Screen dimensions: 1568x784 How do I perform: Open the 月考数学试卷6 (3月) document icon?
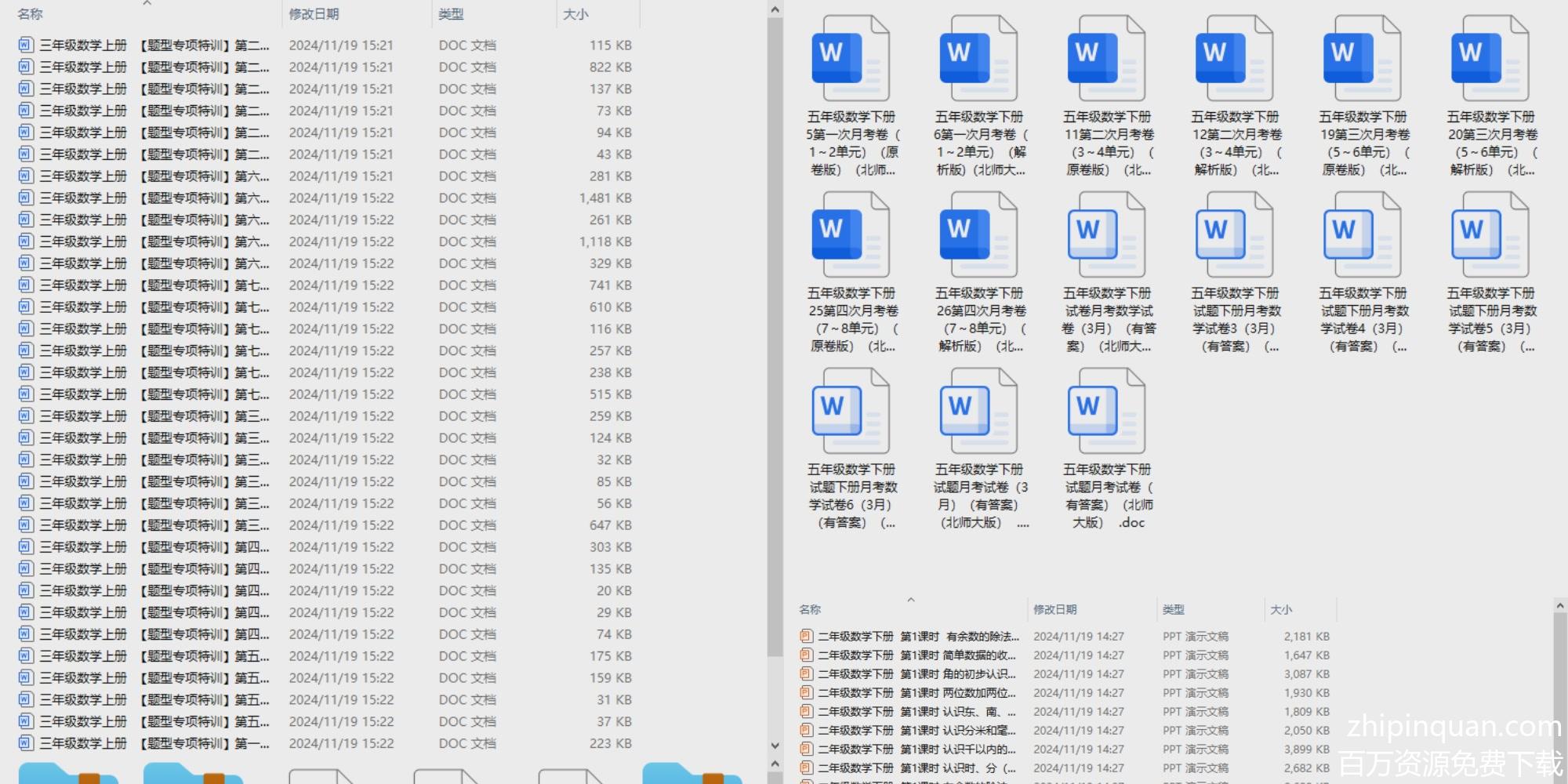(851, 412)
